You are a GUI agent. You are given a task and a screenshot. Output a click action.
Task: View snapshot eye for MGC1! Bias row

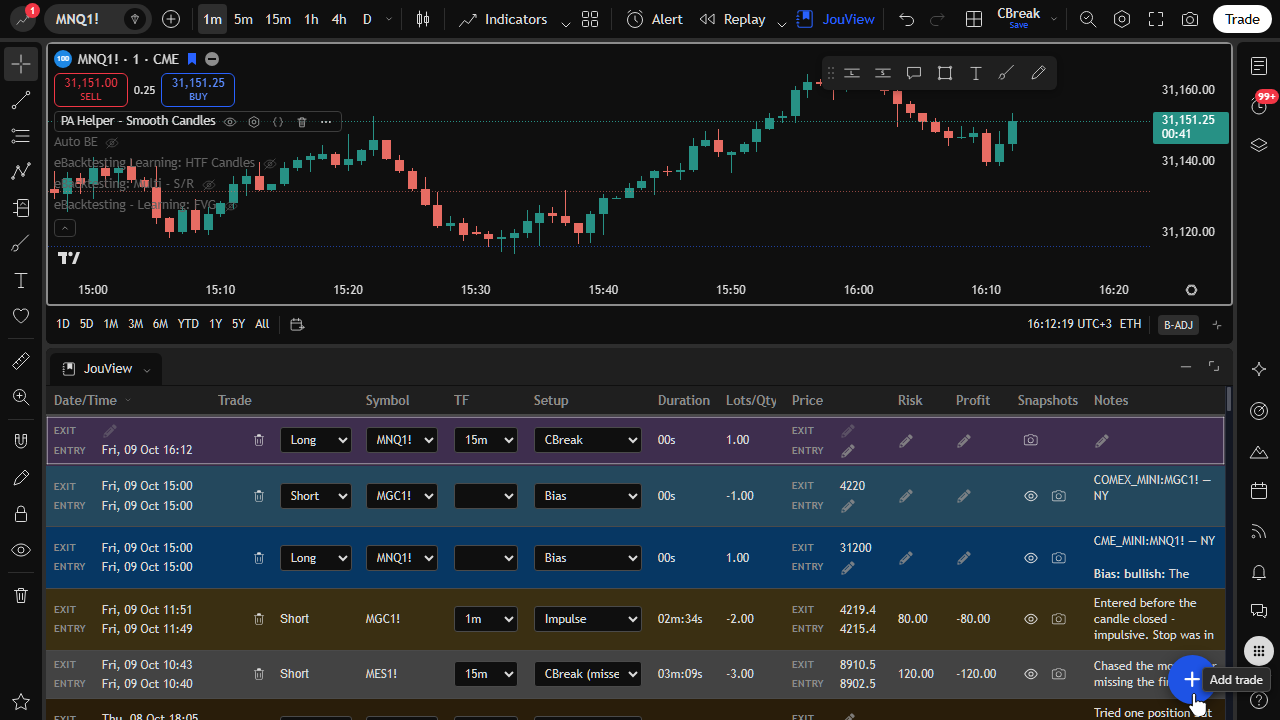(x=1031, y=496)
